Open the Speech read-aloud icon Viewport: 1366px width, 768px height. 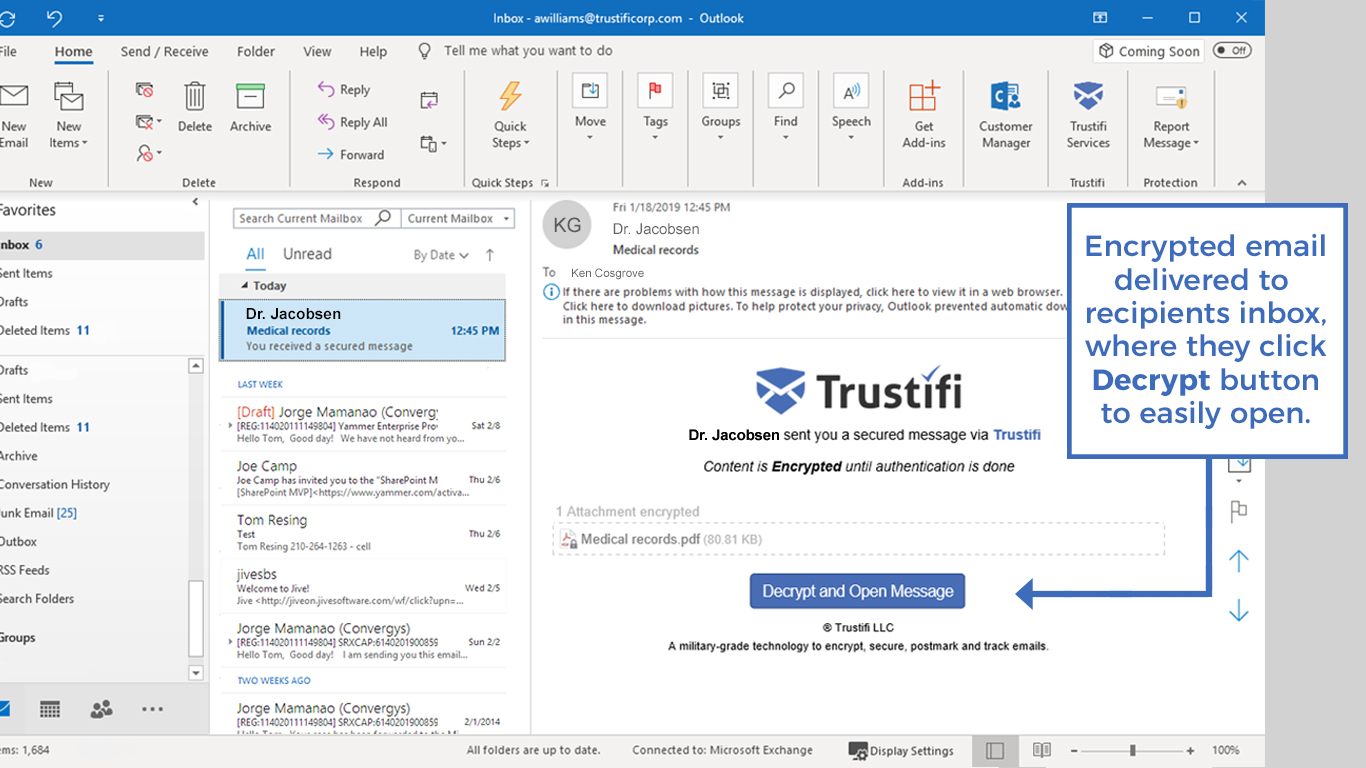coord(851,92)
